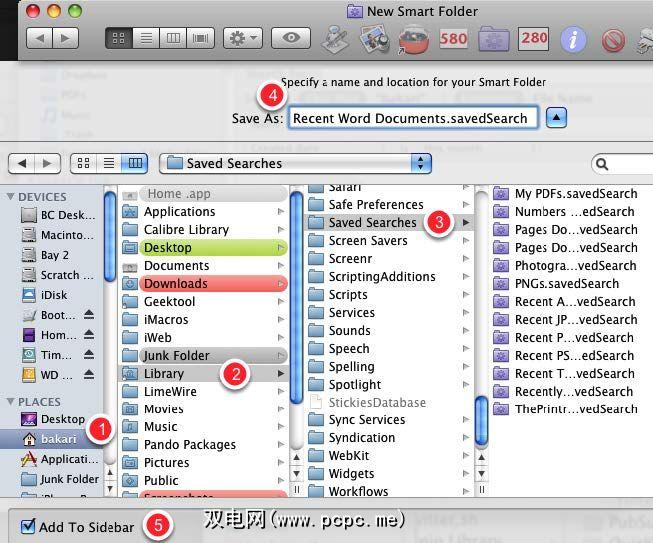Click the back arrow in save dialog
This screenshot has height=543, width=653.
pyautogui.click(x=23, y=163)
